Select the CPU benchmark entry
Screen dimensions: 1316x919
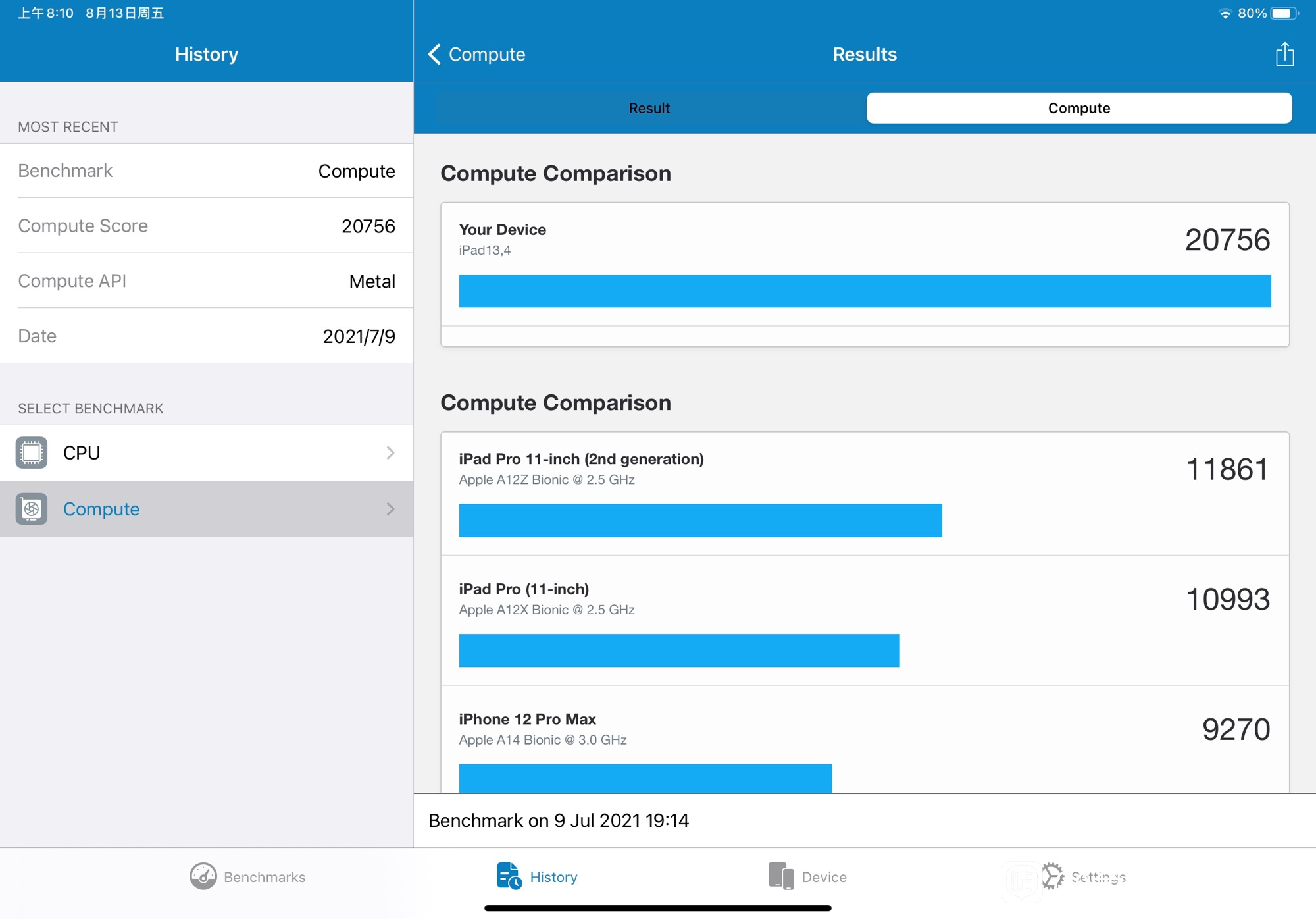pos(207,453)
